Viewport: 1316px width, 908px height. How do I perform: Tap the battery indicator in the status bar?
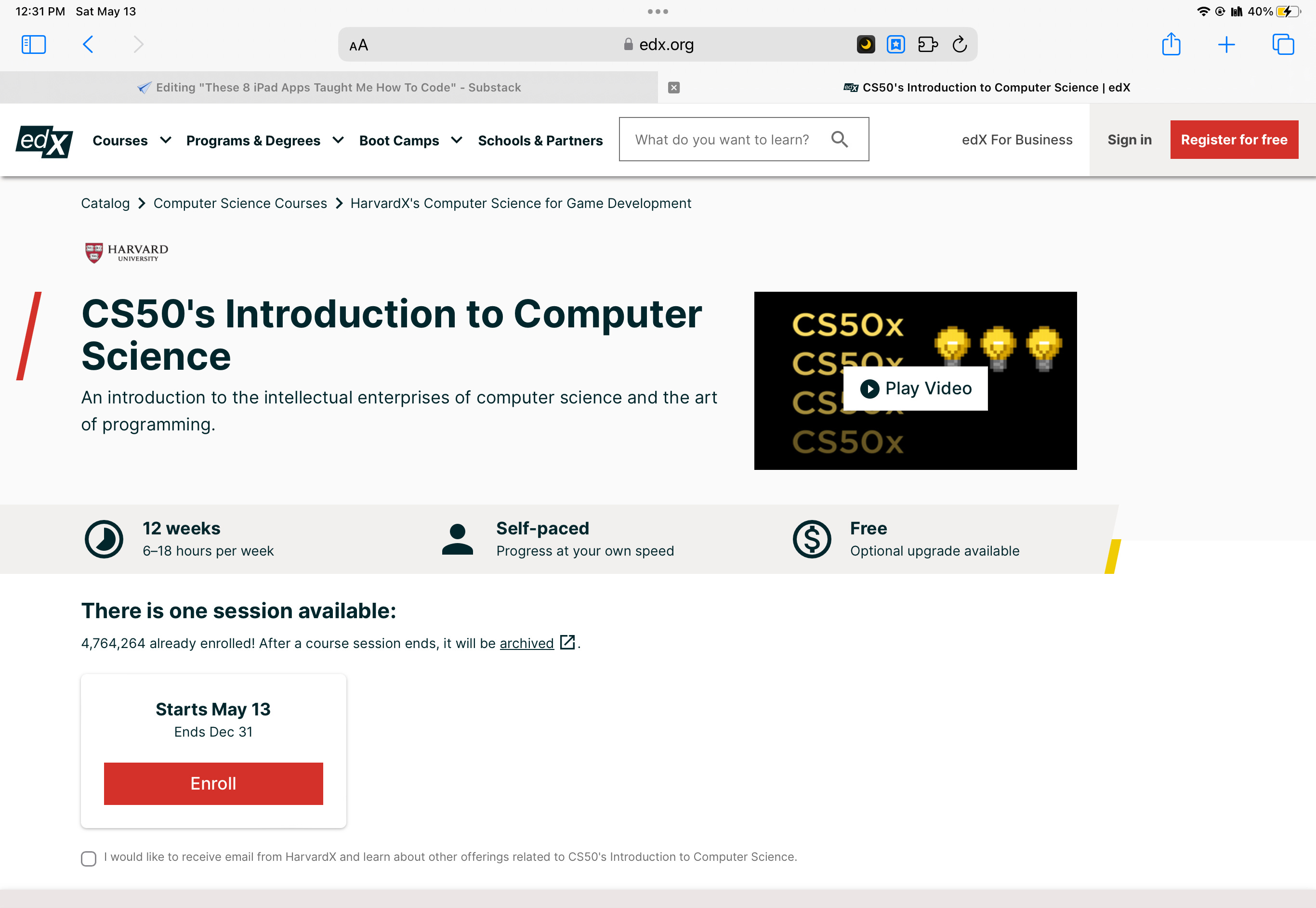coord(1288,12)
